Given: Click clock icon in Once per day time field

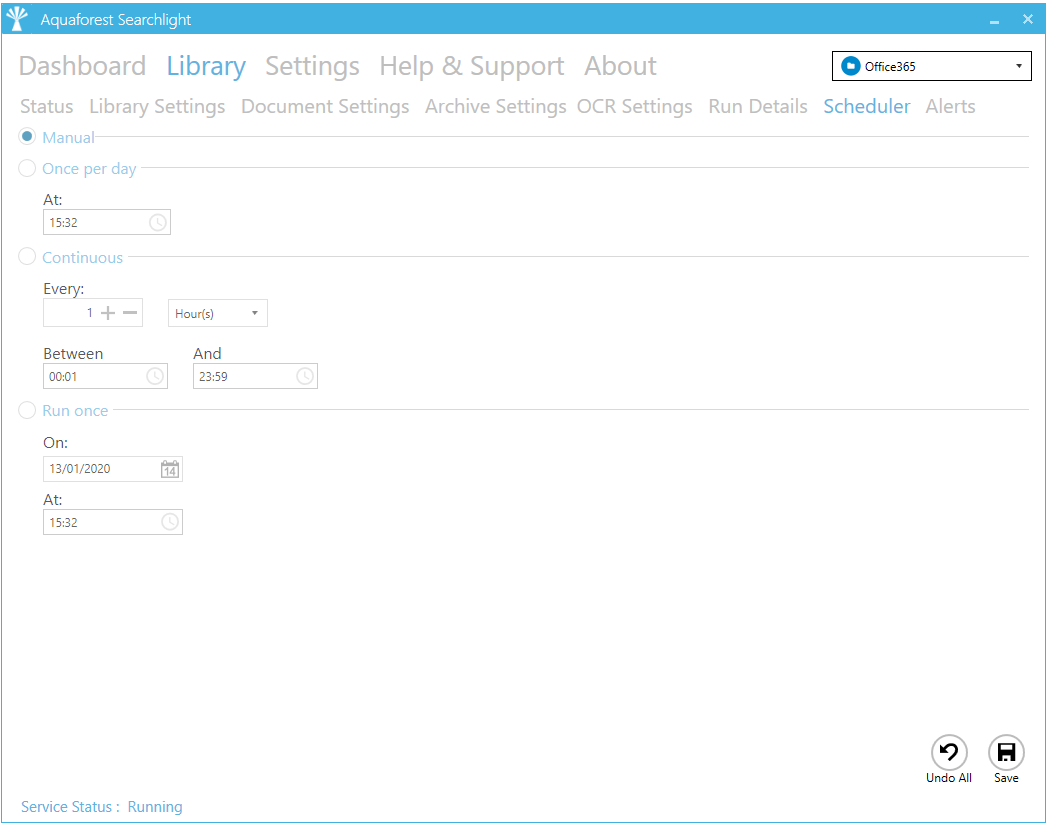Looking at the screenshot, I should pos(158,222).
